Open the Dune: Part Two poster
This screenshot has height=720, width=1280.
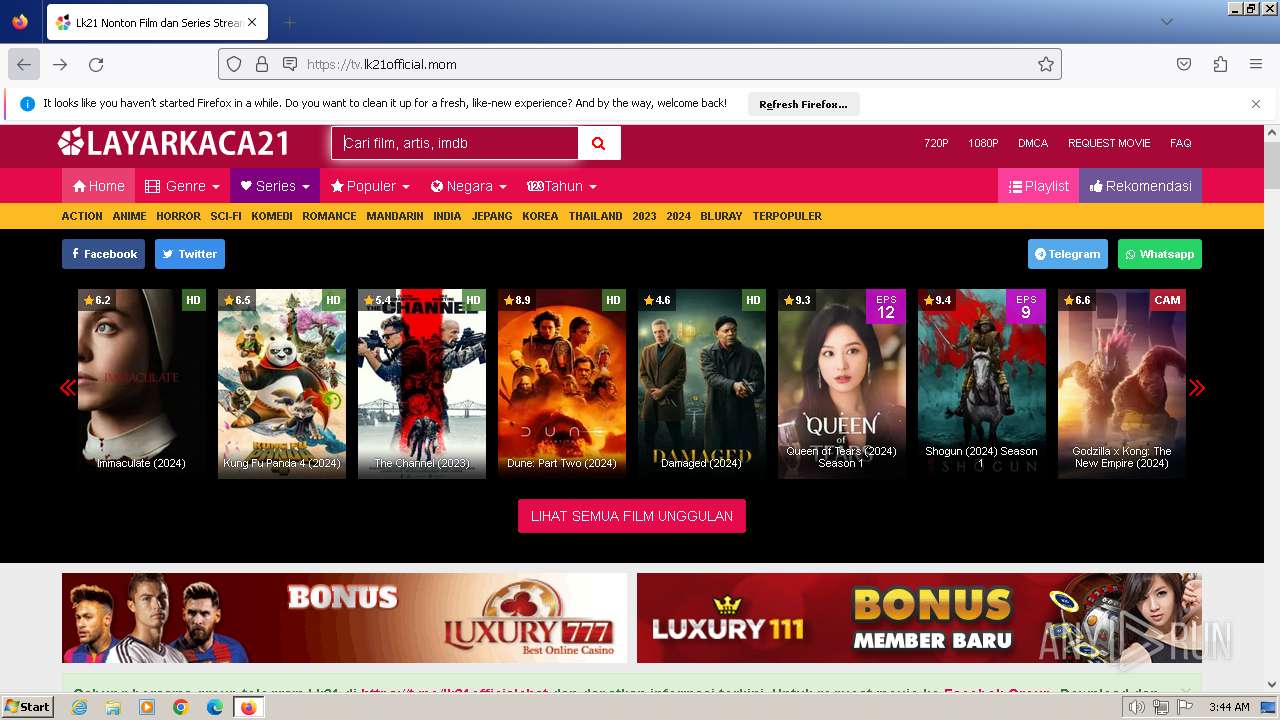pos(562,384)
